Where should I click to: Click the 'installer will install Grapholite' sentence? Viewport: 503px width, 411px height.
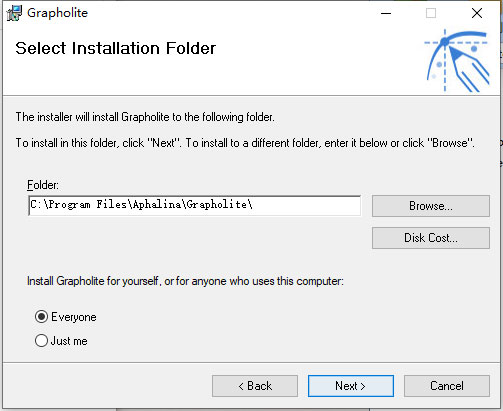tap(145, 117)
